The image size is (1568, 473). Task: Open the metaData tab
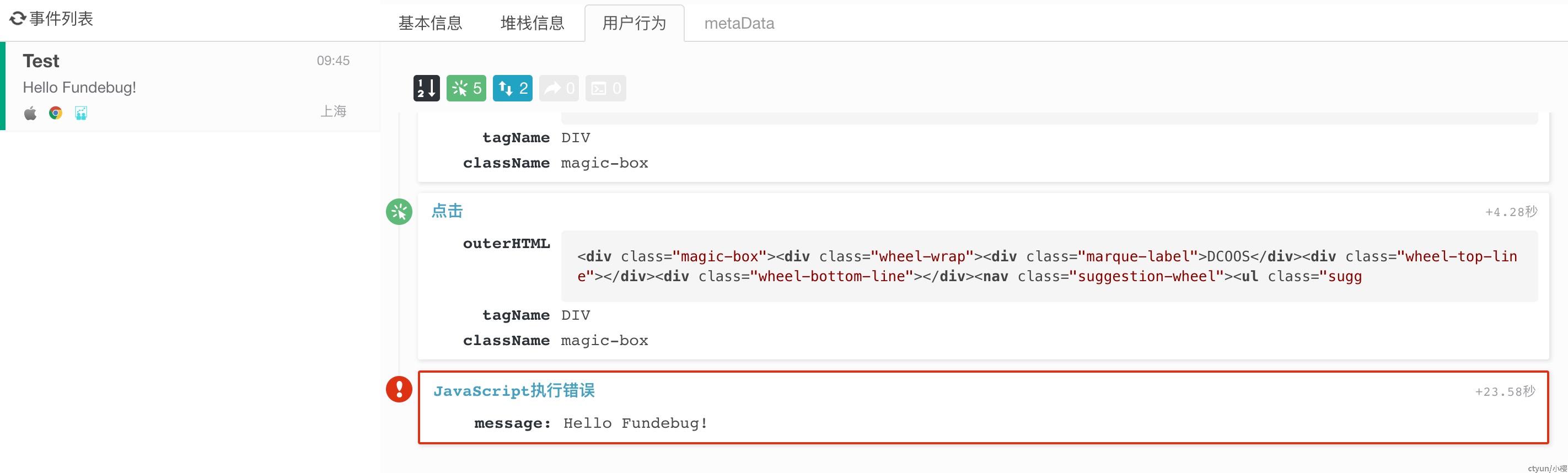[739, 23]
